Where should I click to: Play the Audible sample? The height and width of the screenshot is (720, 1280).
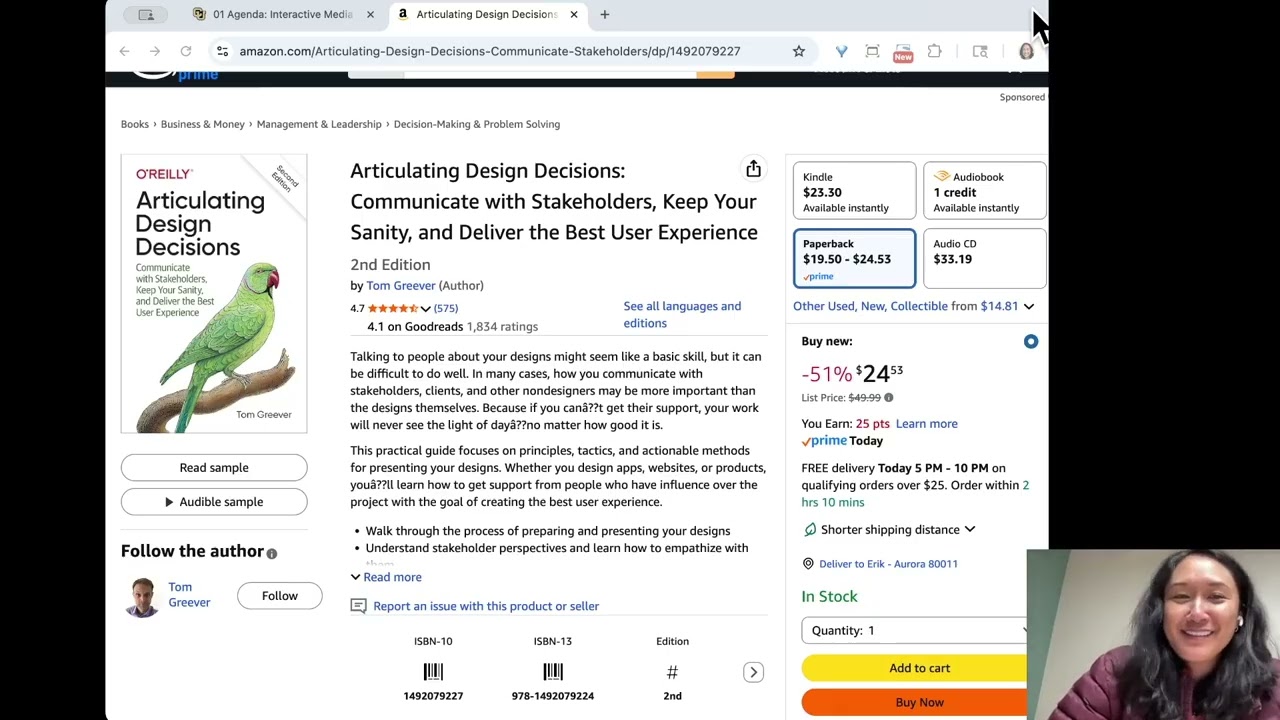click(214, 501)
